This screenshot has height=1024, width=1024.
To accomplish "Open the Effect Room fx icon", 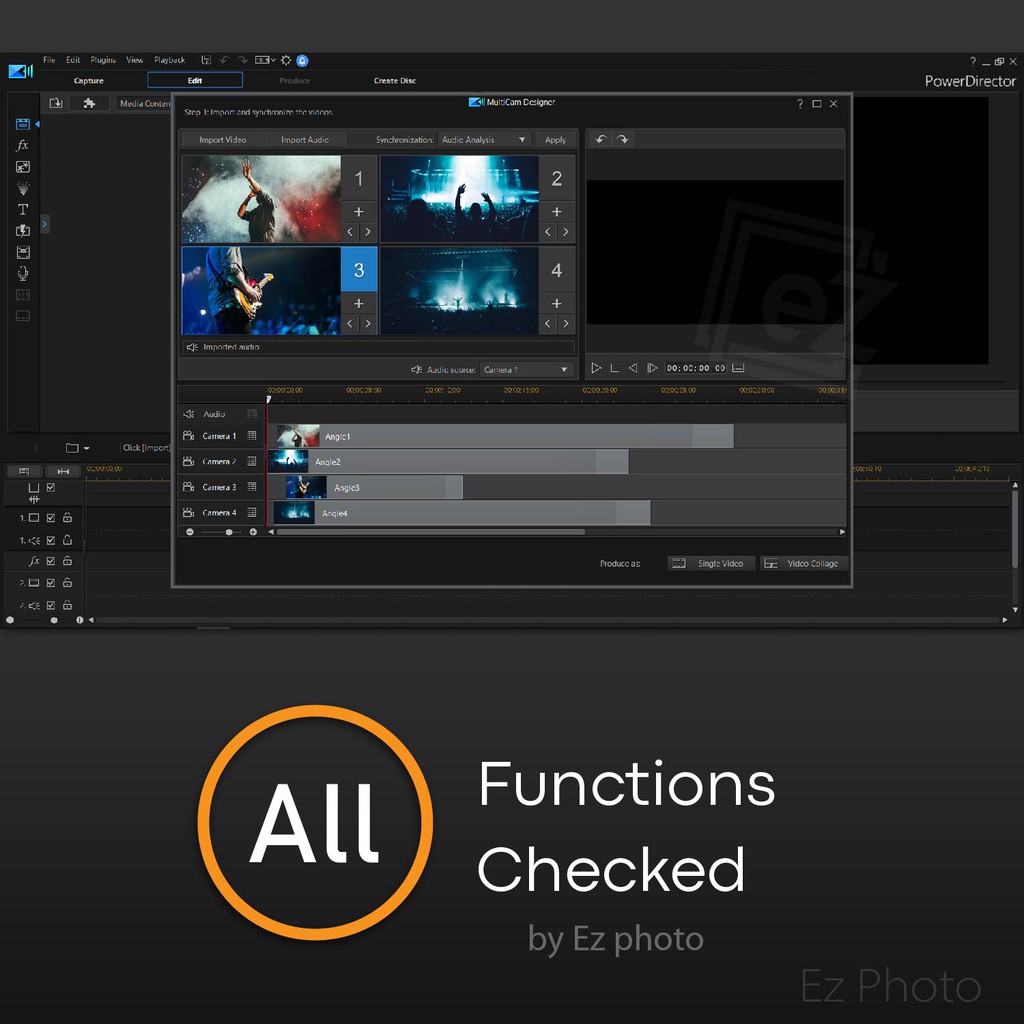I will (22, 145).
